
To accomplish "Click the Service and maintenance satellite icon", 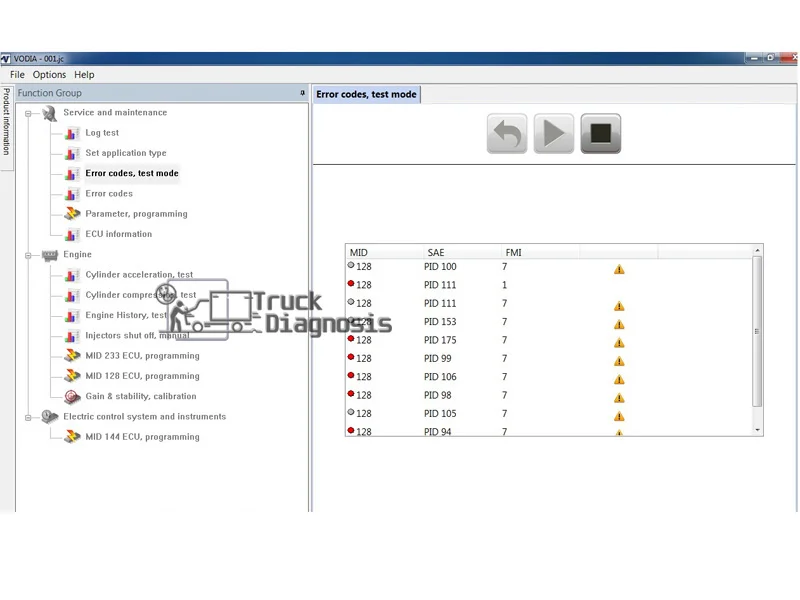I will click(x=48, y=112).
